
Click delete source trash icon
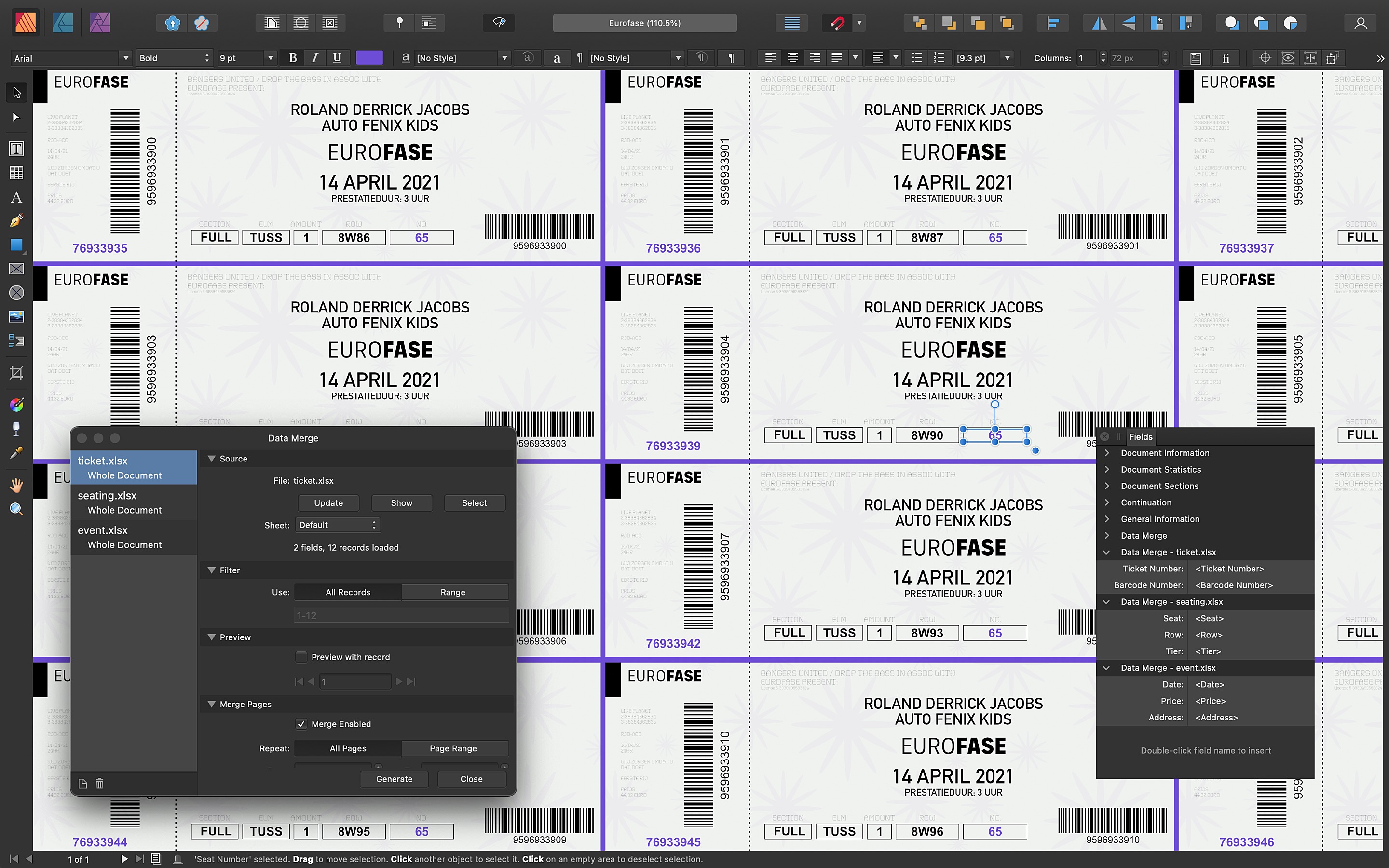point(99,784)
